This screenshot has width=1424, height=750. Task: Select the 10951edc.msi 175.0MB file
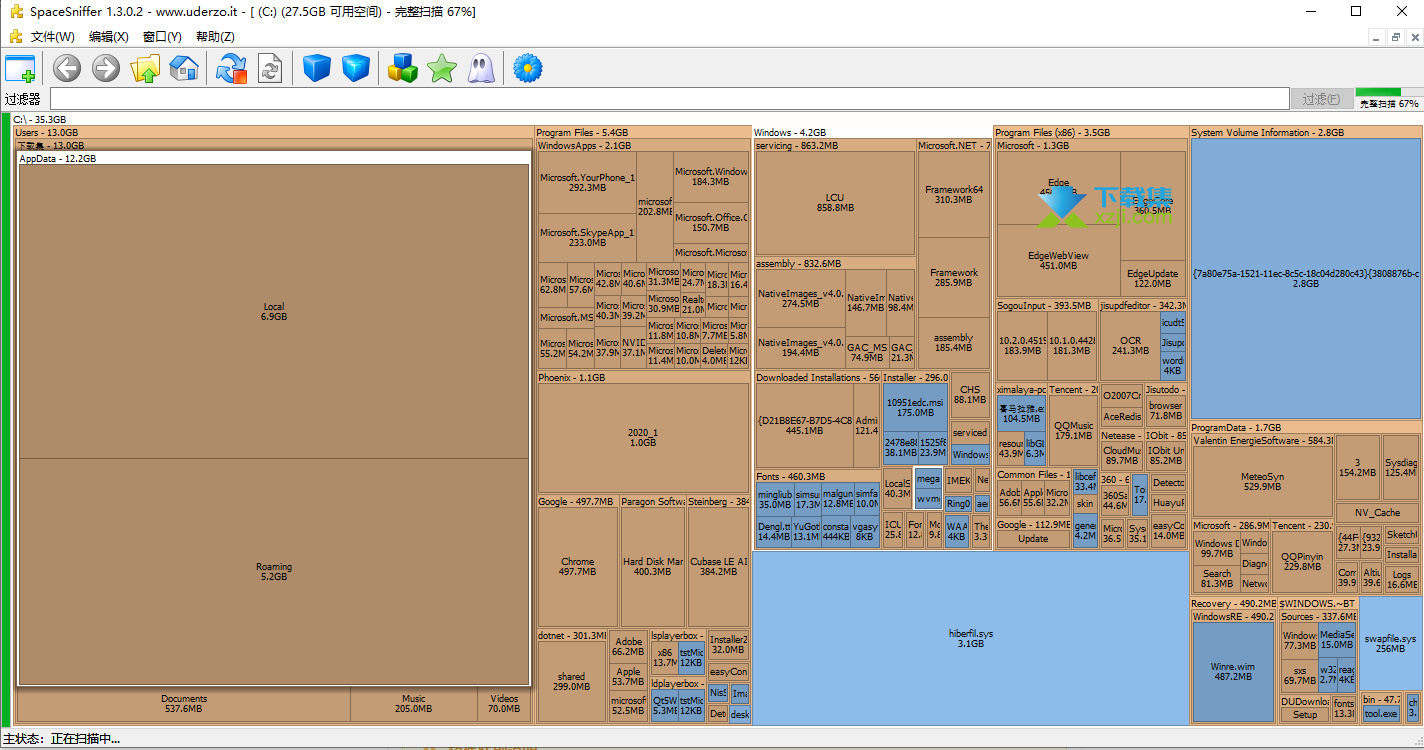coord(914,407)
